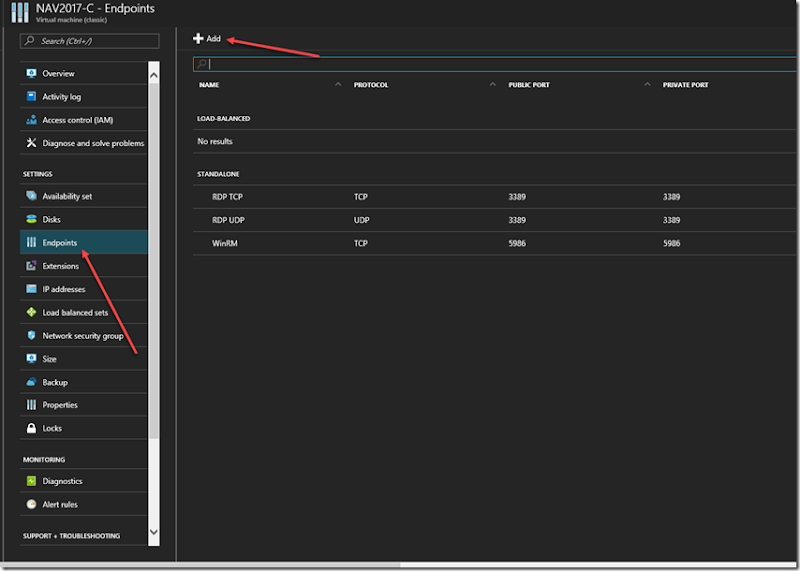Go to Network security group settings
Screen dimensions: 800x571
point(84,335)
